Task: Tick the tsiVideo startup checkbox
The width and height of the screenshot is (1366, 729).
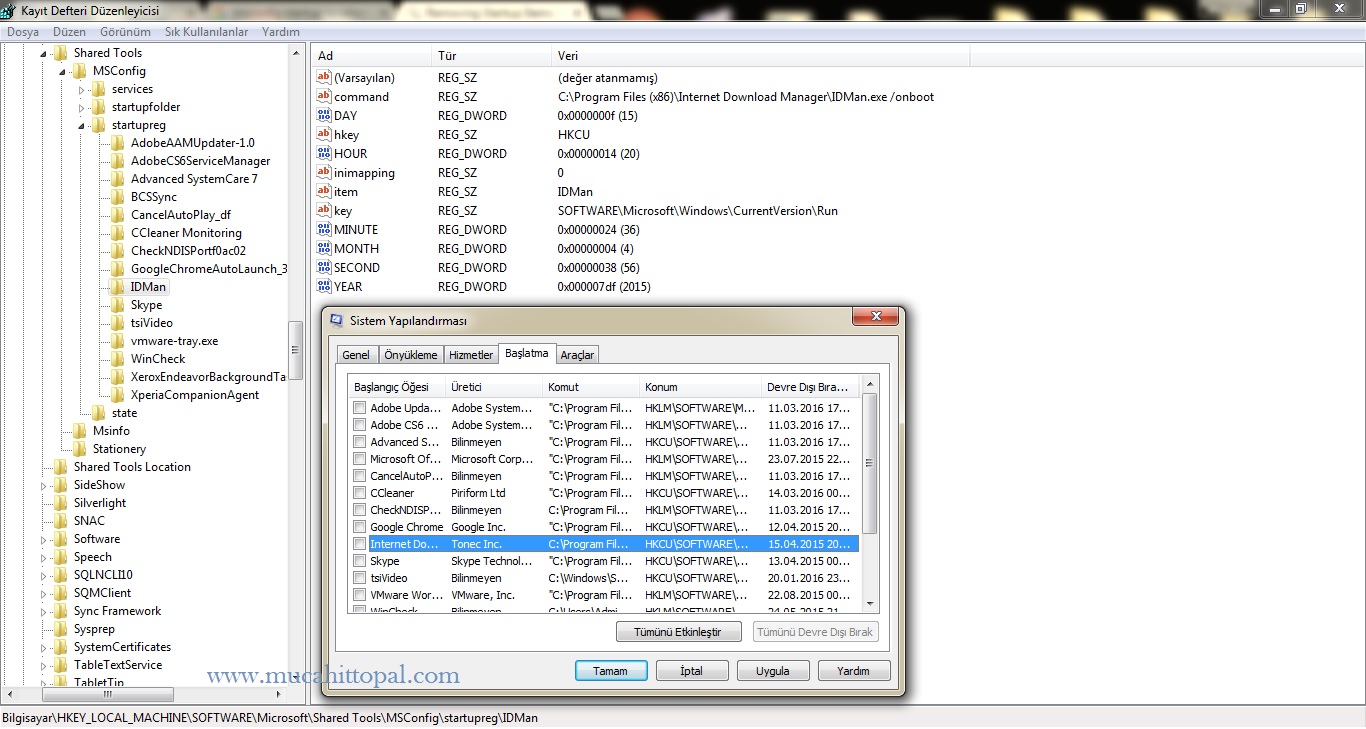Action: 359,578
